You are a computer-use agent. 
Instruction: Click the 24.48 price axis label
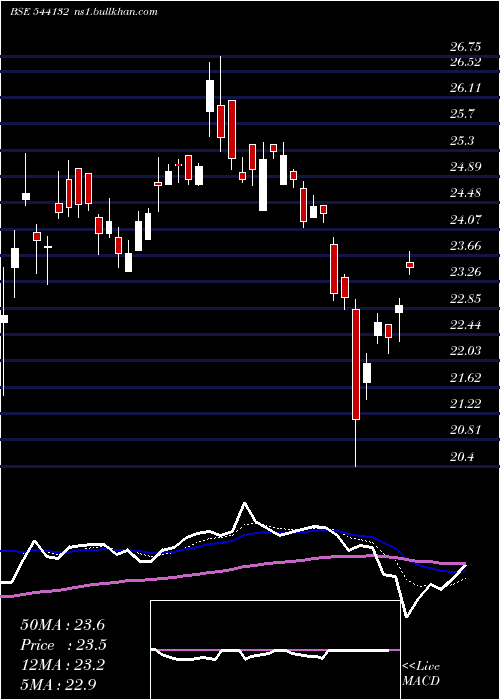(x=465, y=193)
